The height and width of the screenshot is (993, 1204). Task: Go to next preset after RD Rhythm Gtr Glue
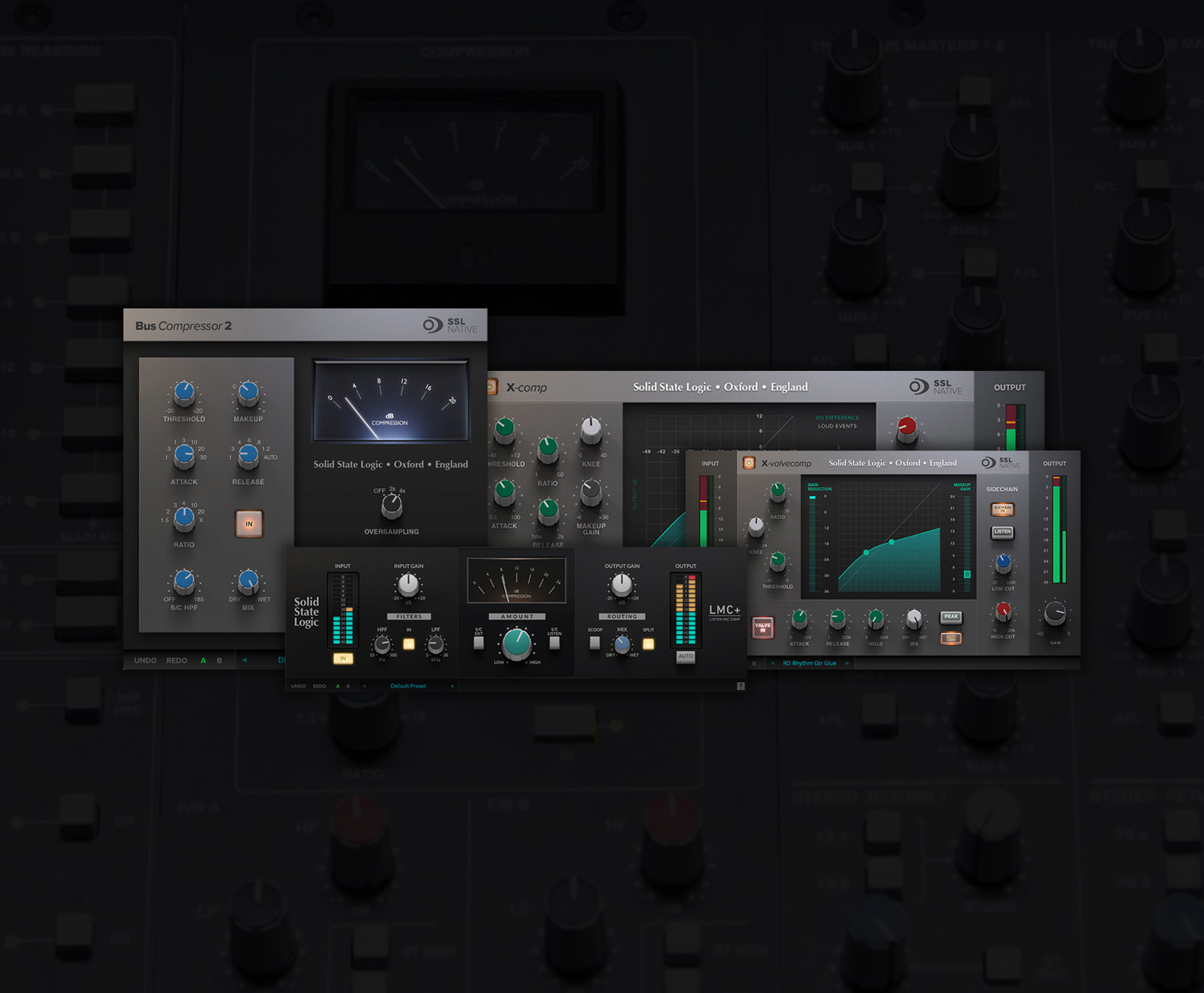point(847,664)
